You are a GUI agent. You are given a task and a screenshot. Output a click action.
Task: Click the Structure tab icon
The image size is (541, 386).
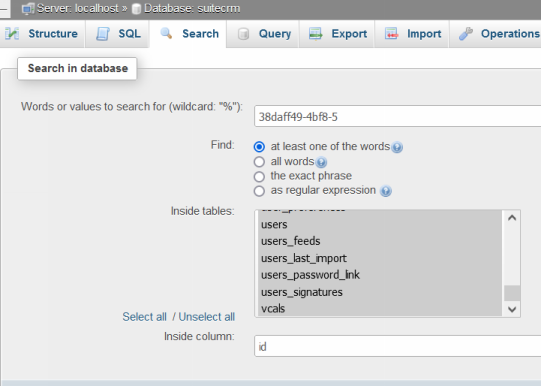coord(12,34)
